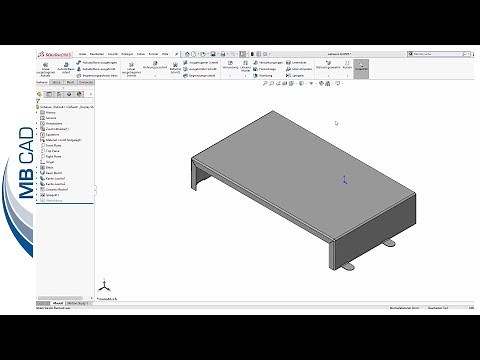
Task: Click the SolidWorks search input field
Action: (x=437, y=54)
